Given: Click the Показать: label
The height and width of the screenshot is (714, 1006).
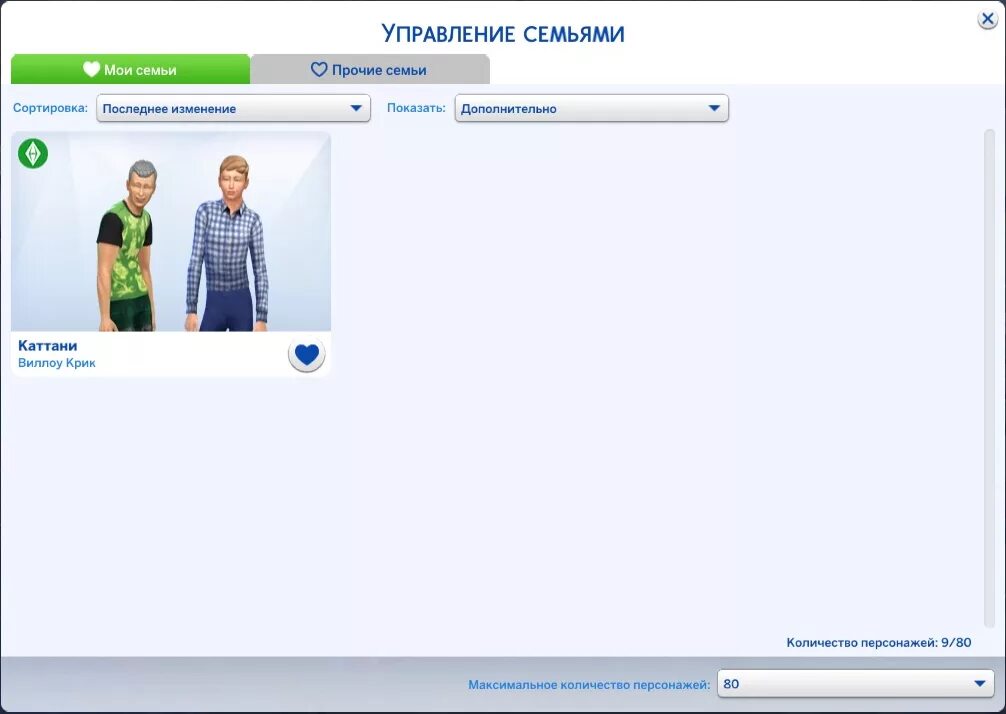Looking at the screenshot, I should pos(416,108).
